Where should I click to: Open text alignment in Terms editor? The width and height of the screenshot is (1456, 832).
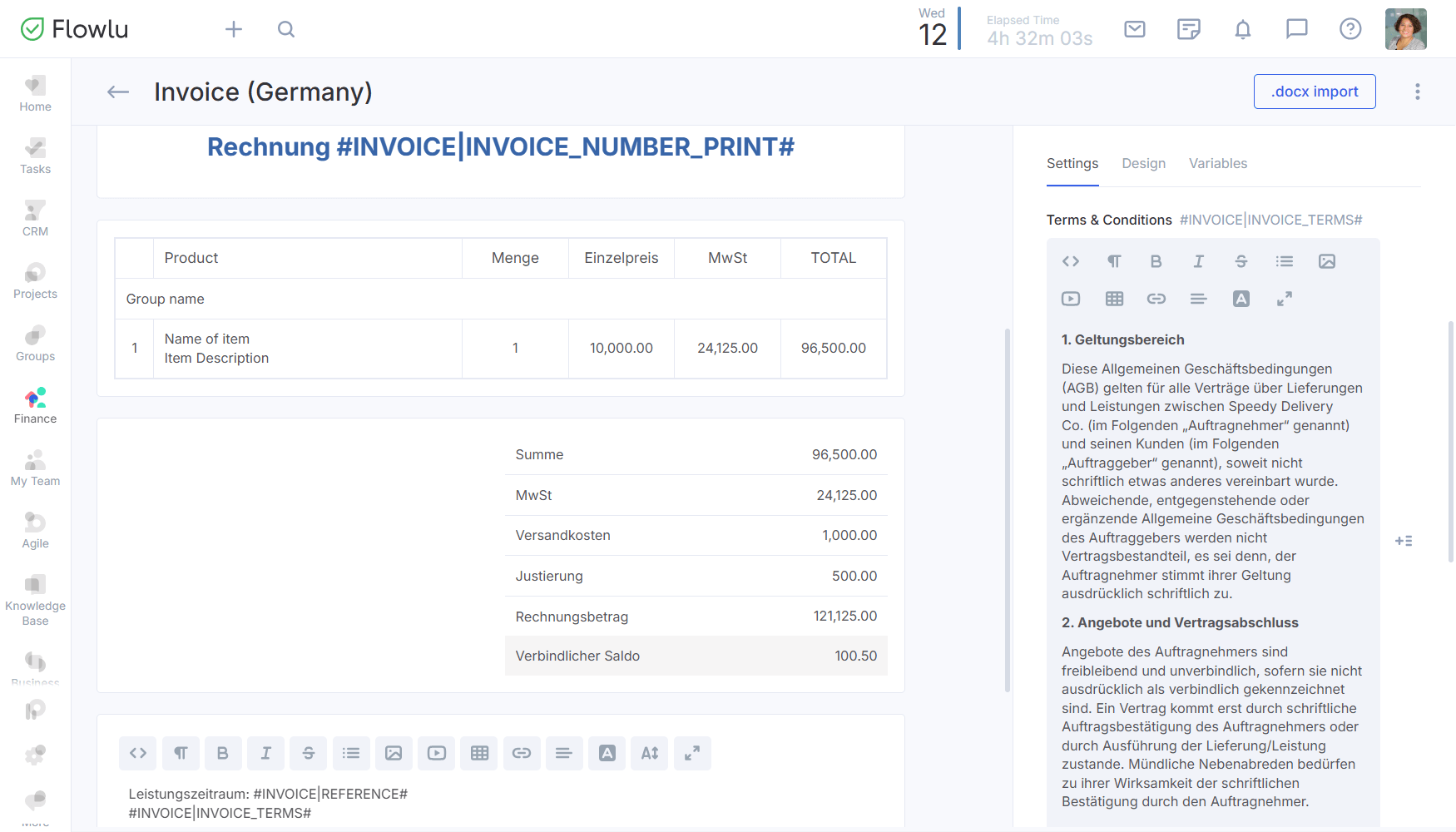click(x=1198, y=299)
